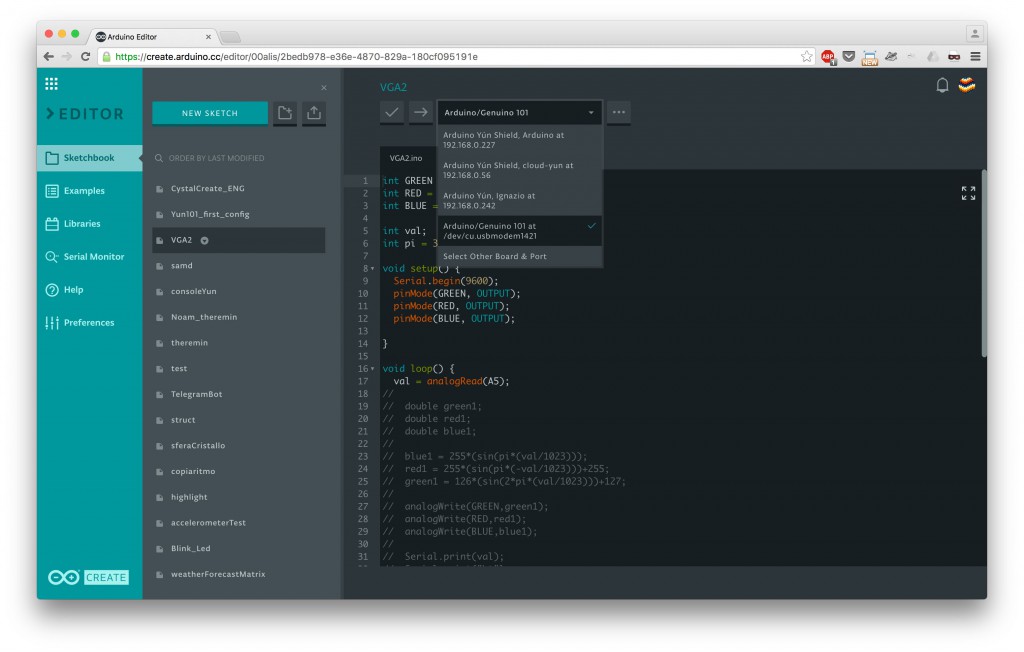Switch to the Examples section

[x=88, y=190]
